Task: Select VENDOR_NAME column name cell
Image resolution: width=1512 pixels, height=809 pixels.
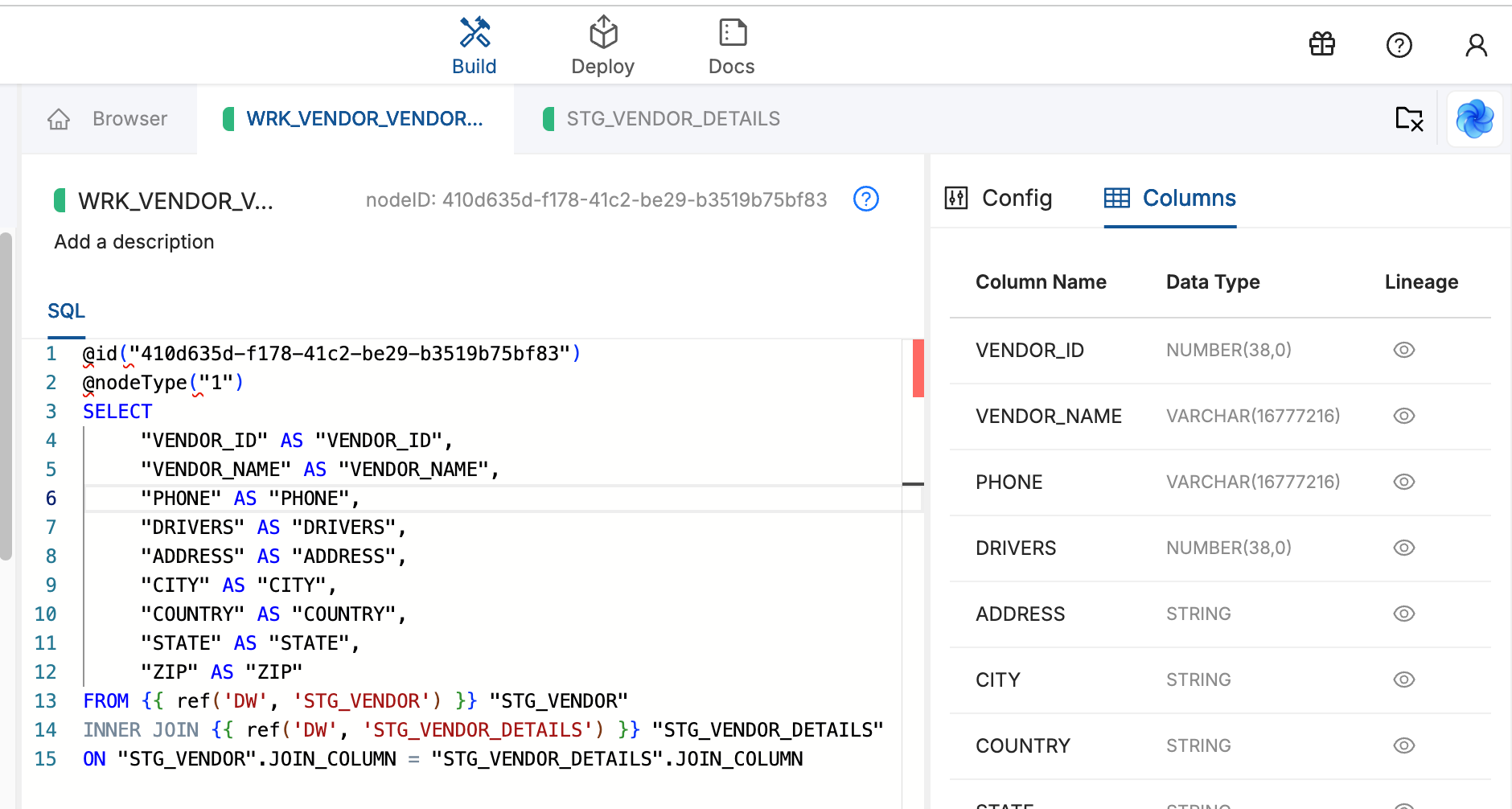Action: click(1048, 417)
